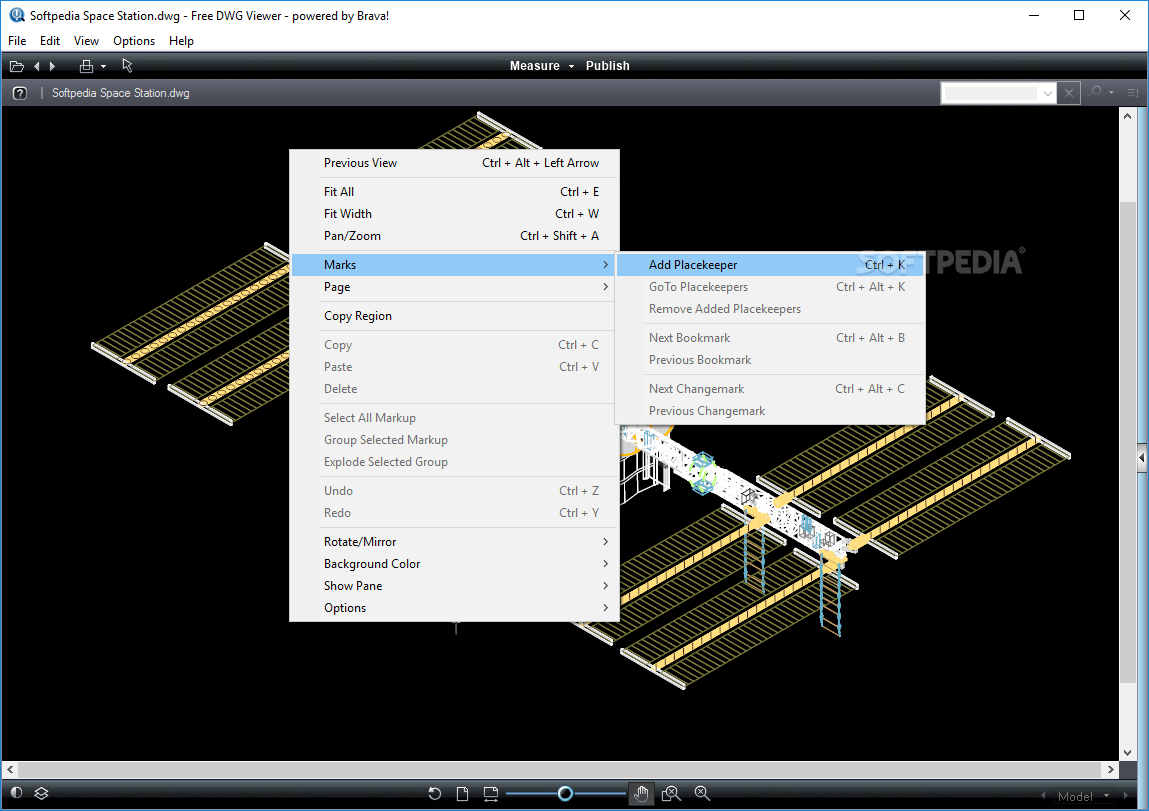Click the Softpedia Space Station.dwg file label
The width and height of the screenshot is (1149, 811).
pos(121,93)
